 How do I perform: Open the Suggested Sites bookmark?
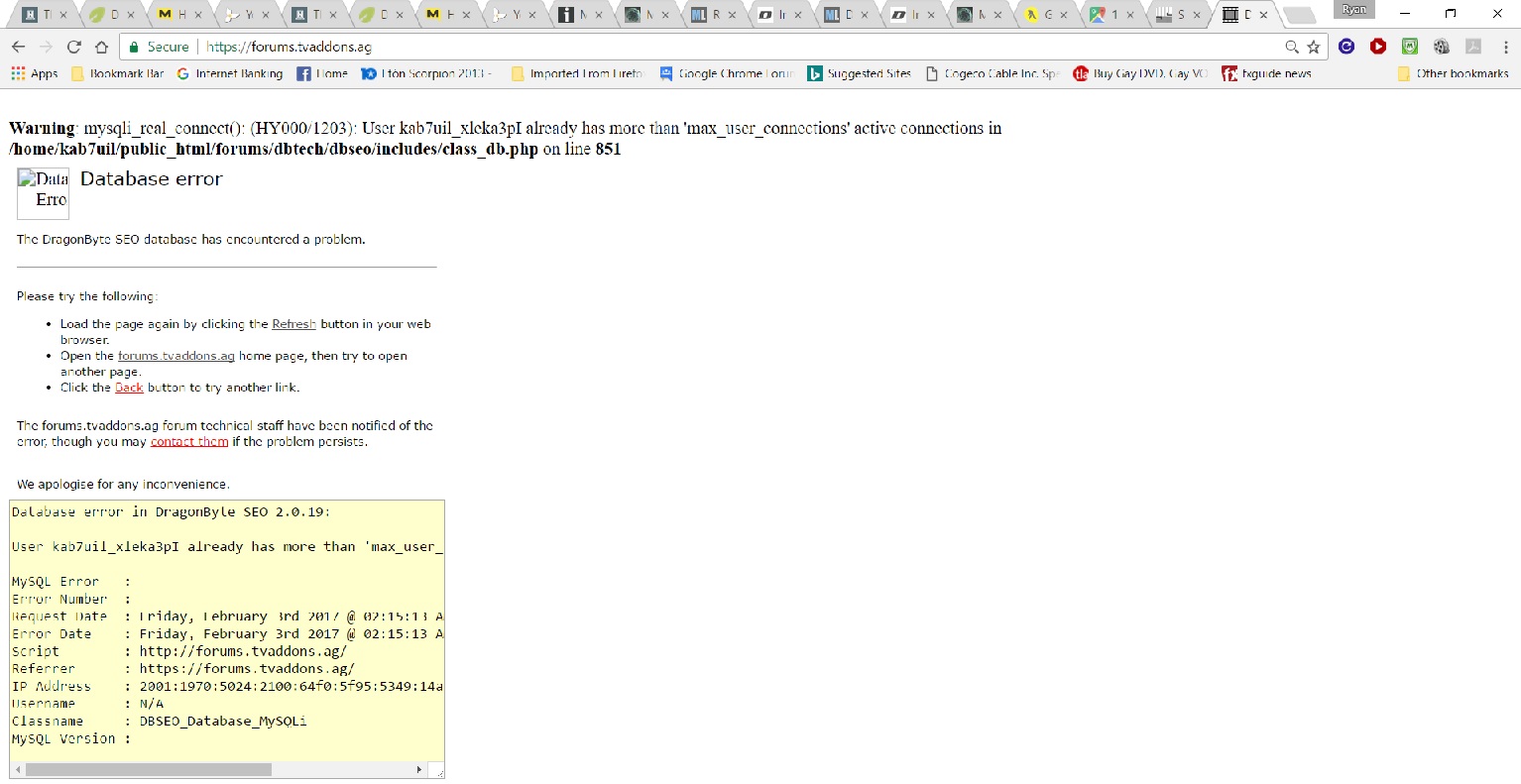860,73
